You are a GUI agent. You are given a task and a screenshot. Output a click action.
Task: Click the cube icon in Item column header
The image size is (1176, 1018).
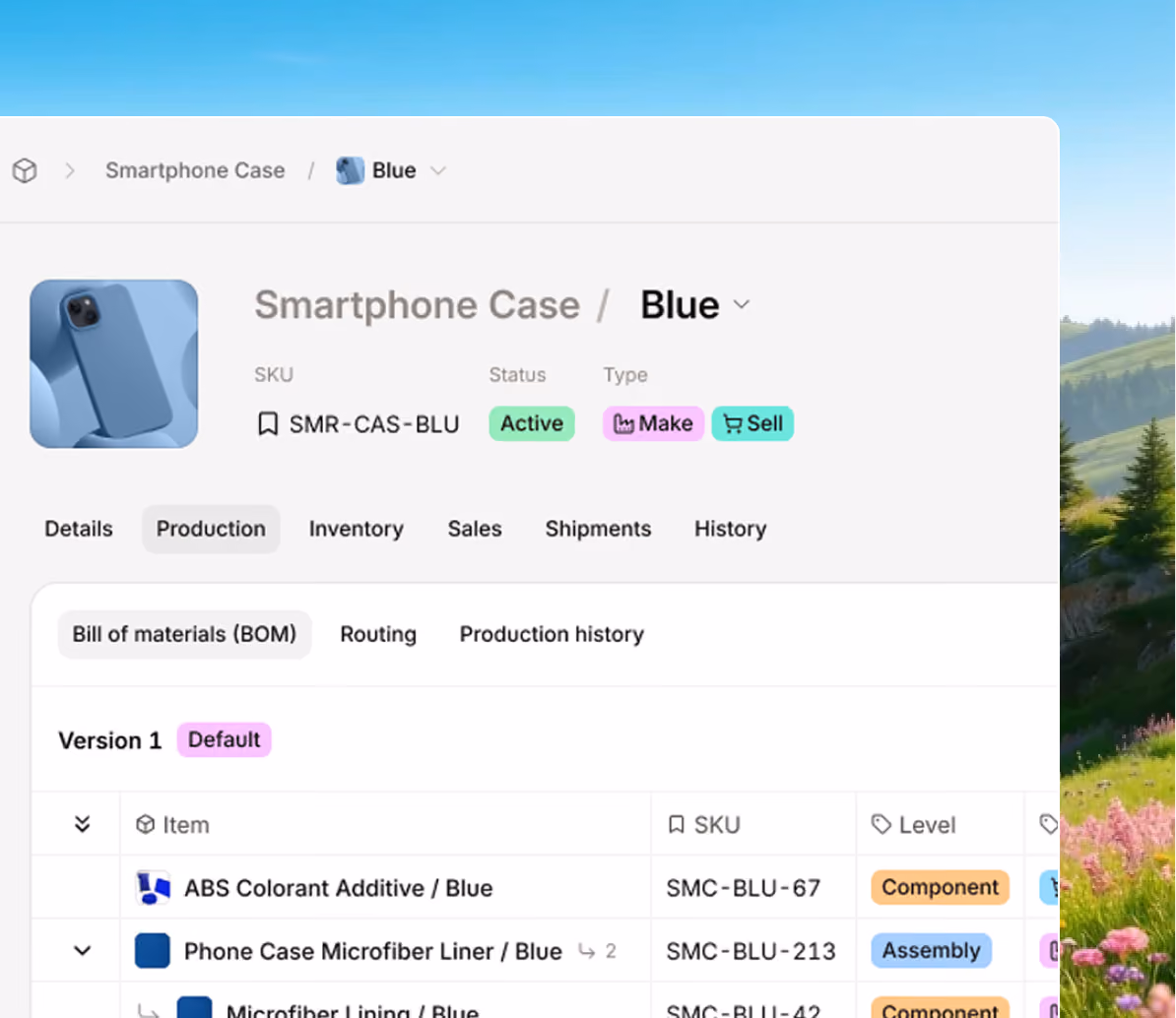[x=146, y=825]
